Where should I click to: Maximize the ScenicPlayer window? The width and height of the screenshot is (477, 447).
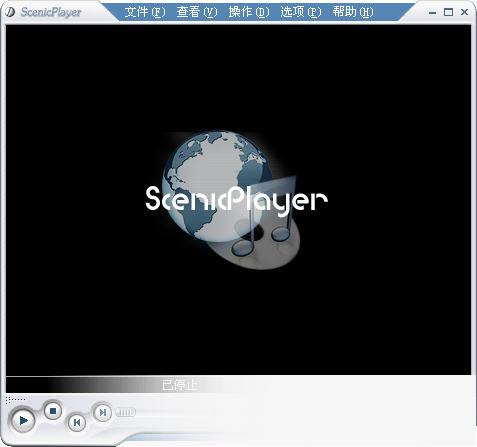tap(448, 12)
